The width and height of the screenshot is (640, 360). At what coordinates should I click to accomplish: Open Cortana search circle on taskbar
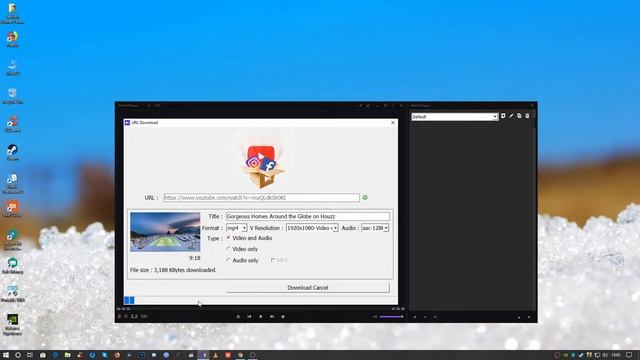pyautogui.click(x=18, y=355)
